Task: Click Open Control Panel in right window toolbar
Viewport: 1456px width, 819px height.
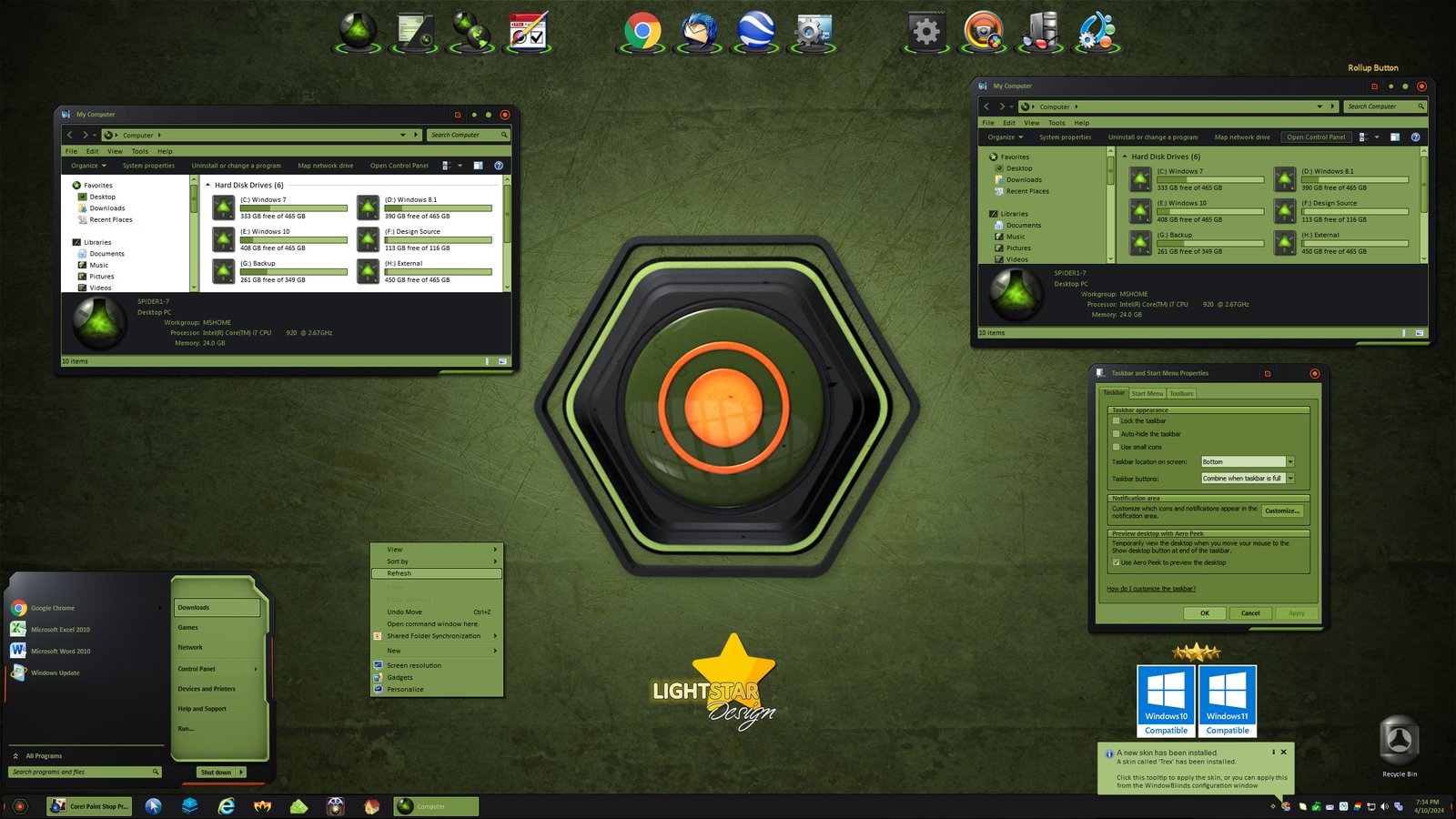Action: point(1315,137)
